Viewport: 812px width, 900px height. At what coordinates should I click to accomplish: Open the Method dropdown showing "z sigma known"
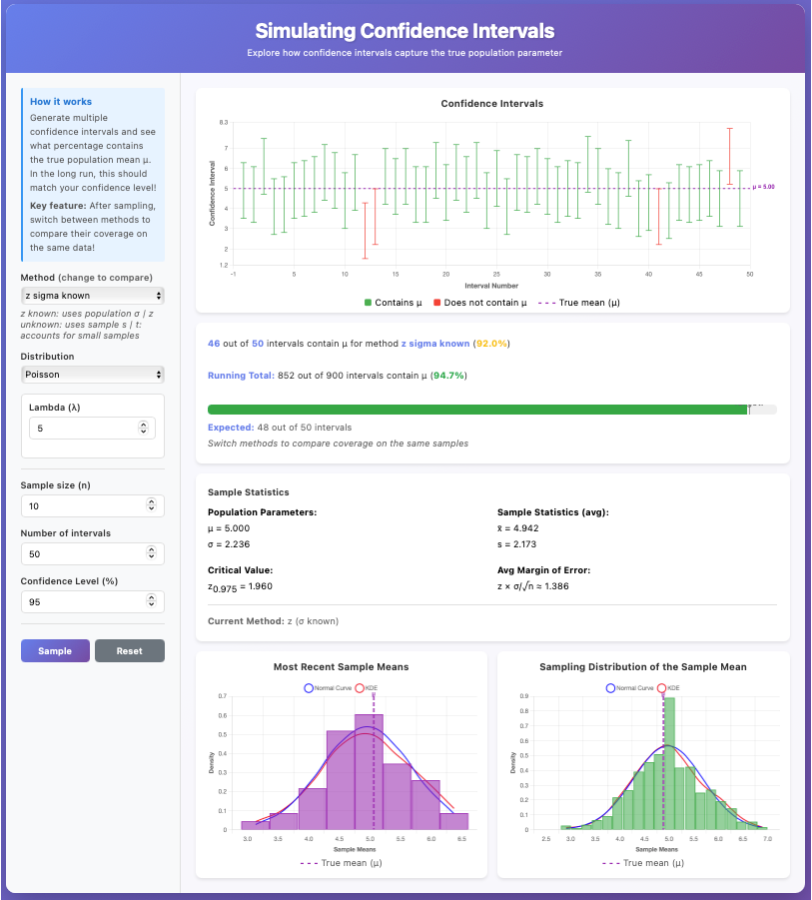[x=92, y=295]
